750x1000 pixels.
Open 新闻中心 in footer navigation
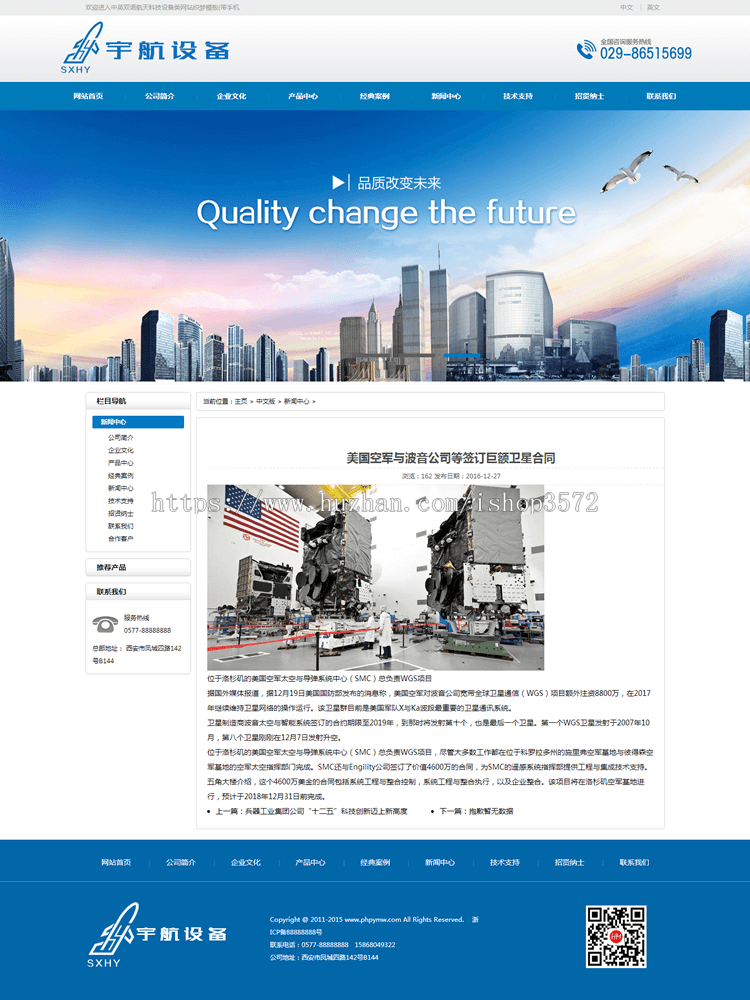440,862
